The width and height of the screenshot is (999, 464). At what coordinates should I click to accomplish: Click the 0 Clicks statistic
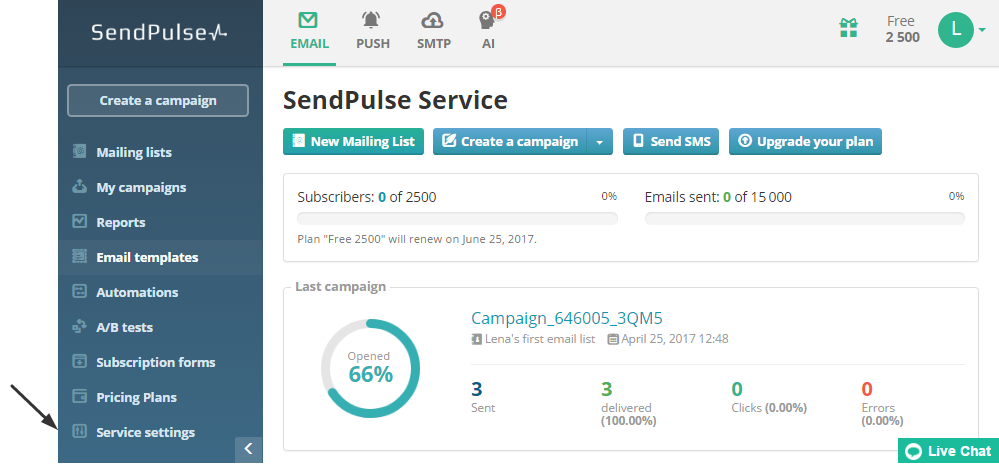coord(769,396)
